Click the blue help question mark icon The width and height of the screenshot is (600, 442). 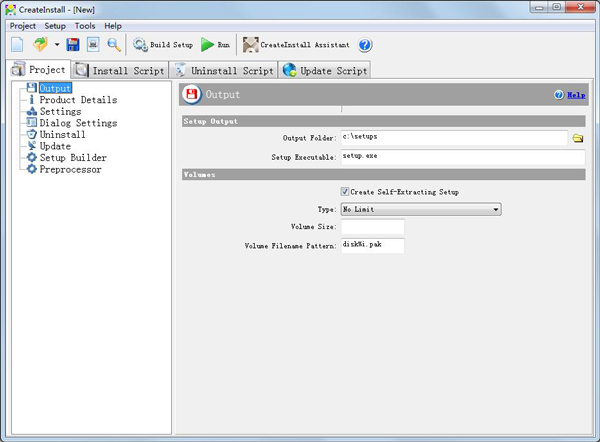click(365, 45)
